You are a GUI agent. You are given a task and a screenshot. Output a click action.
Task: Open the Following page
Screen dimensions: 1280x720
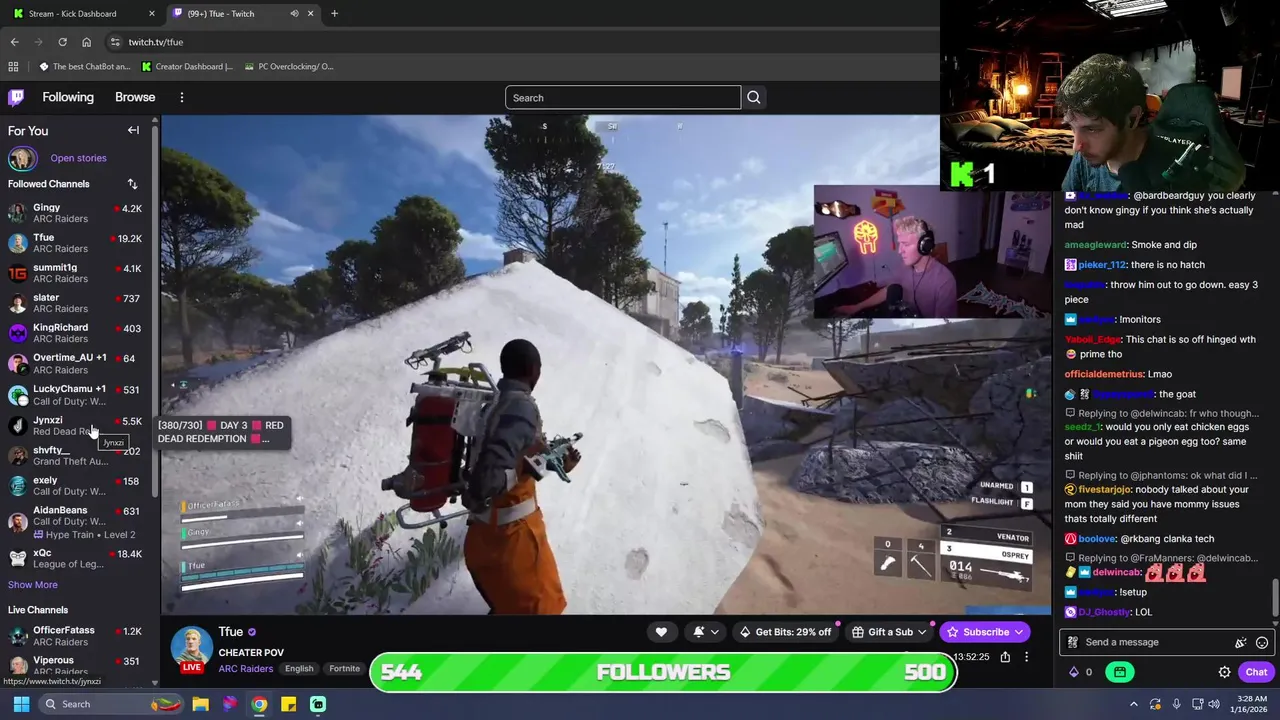[68, 97]
